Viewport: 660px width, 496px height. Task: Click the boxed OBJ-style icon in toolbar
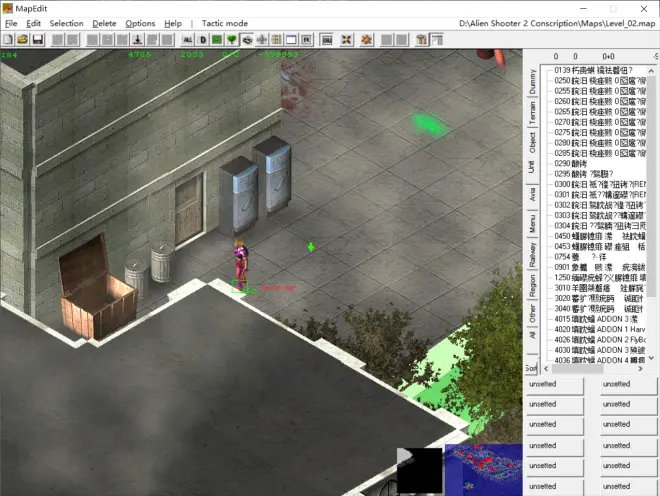tap(327, 40)
